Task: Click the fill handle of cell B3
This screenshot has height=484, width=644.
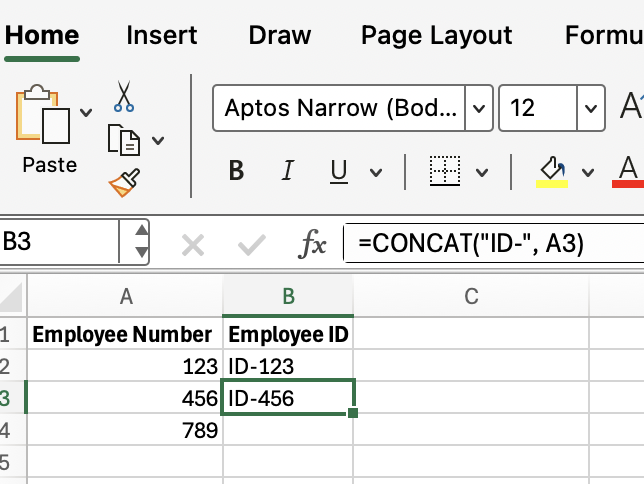Action: tap(353, 413)
